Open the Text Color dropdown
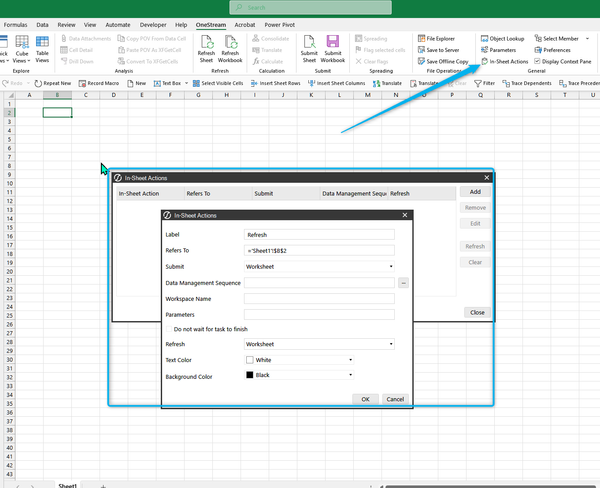 point(350,359)
